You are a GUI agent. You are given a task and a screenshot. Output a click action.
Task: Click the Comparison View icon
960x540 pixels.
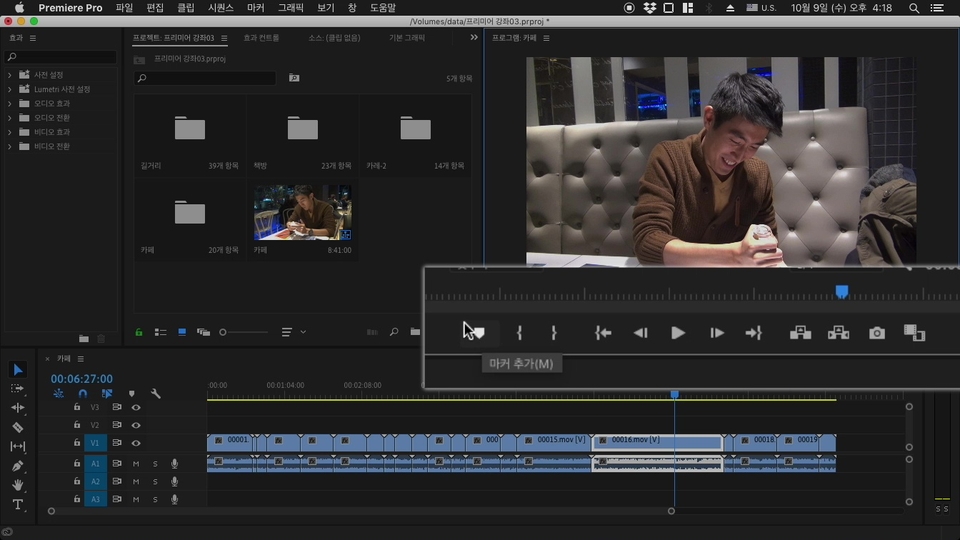tap(914, 332)
